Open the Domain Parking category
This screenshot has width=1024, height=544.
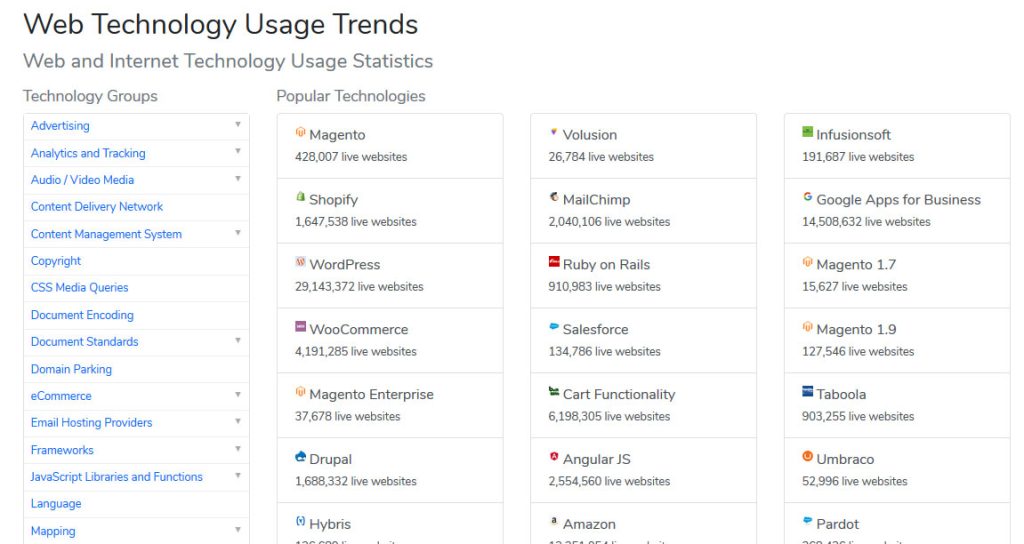click(71, 369)
